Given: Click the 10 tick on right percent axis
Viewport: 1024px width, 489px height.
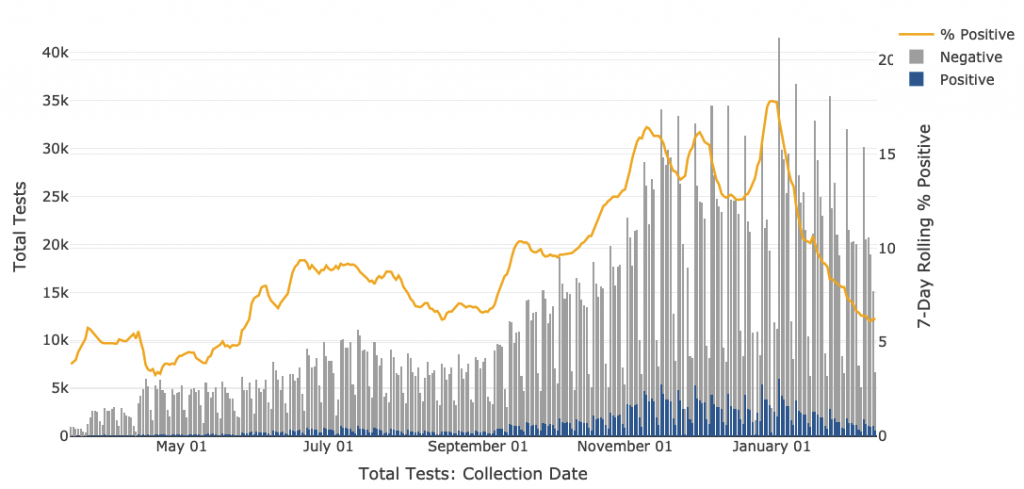Looking at the screenshot, I should pos(885,248).
